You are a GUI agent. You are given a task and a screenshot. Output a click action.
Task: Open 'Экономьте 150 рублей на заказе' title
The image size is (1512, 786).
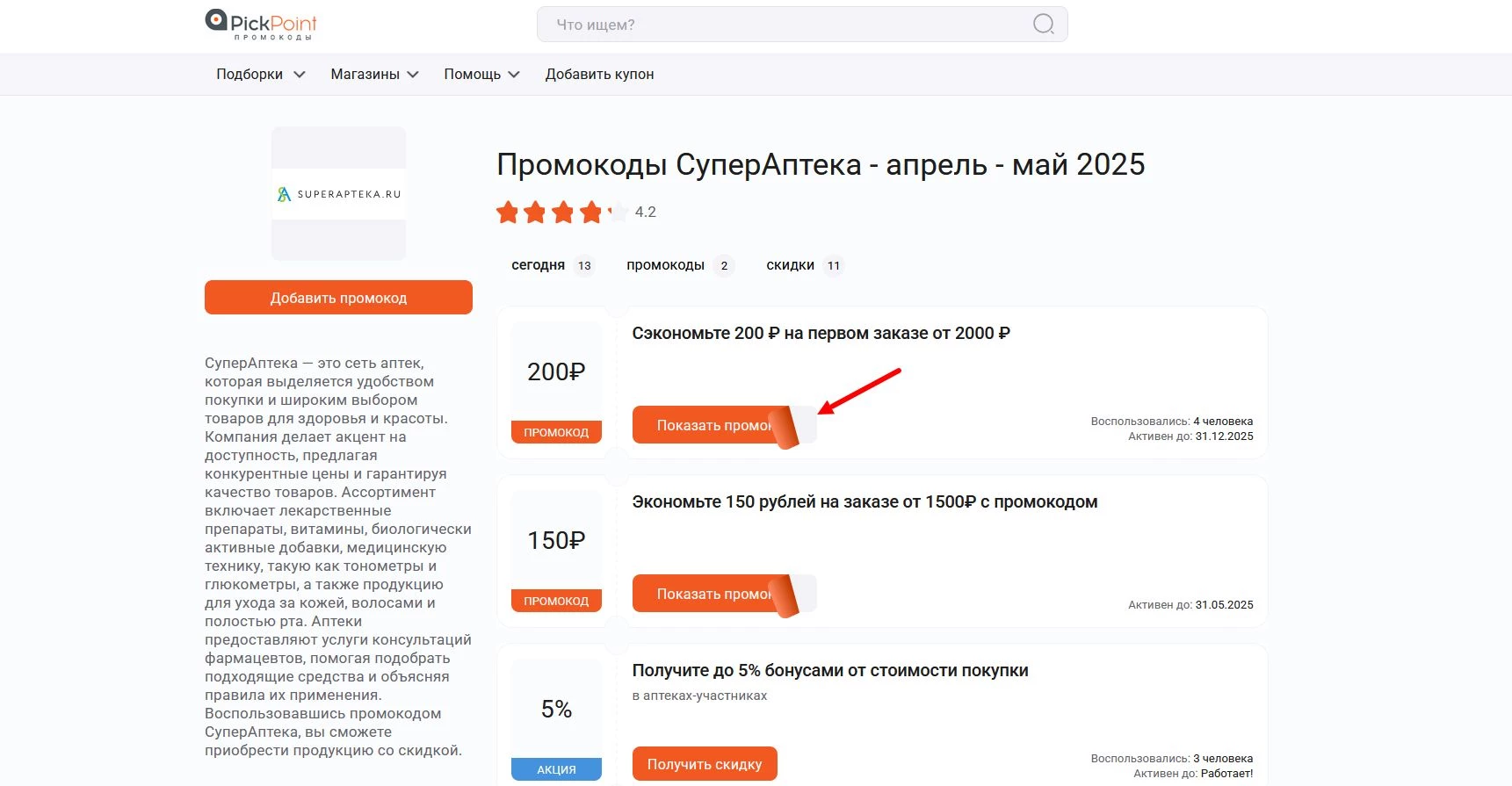[x=865, y=502]
